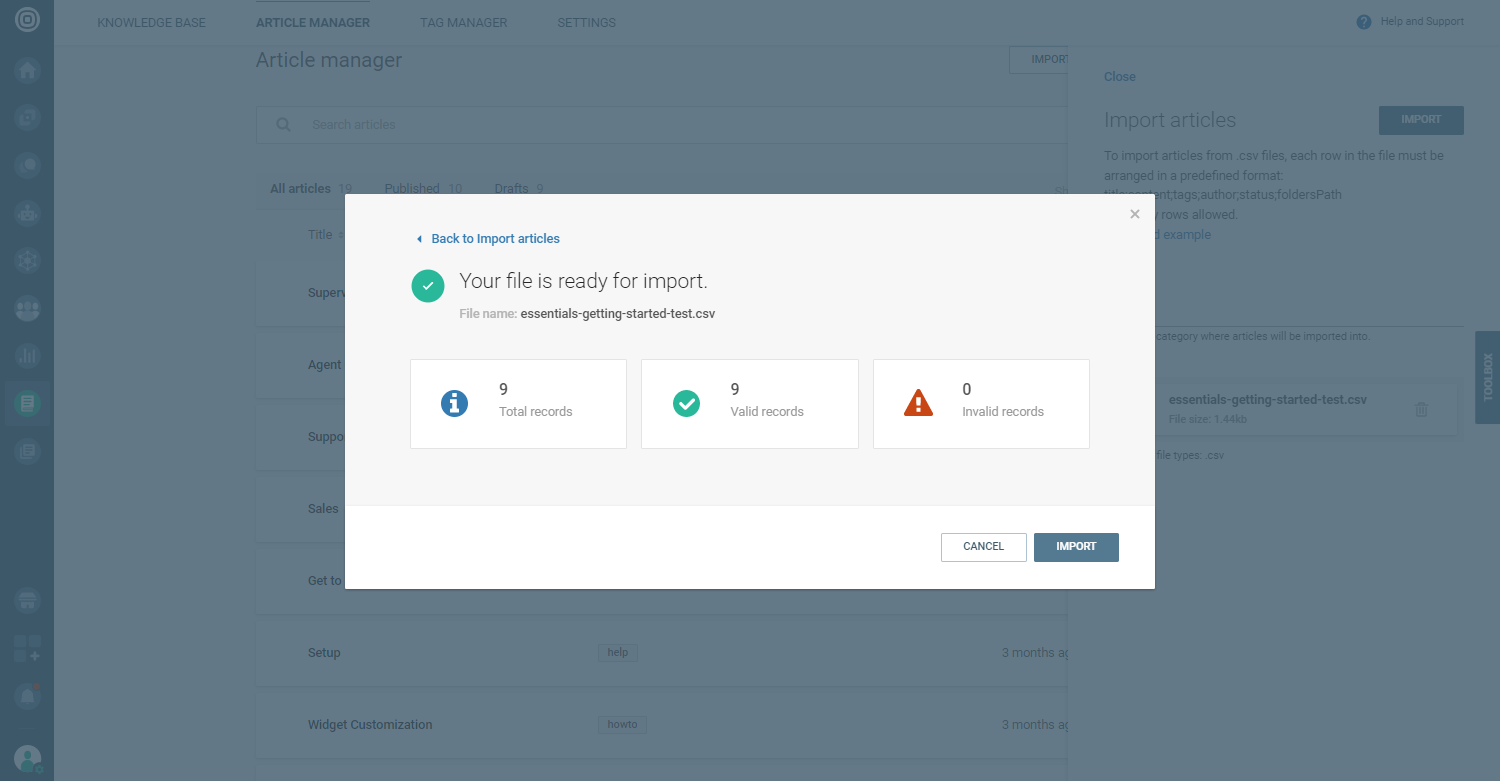Click the 'howto' tag on Widget Customization
The width and height of the screenshot is (1500, 781).
622,725
